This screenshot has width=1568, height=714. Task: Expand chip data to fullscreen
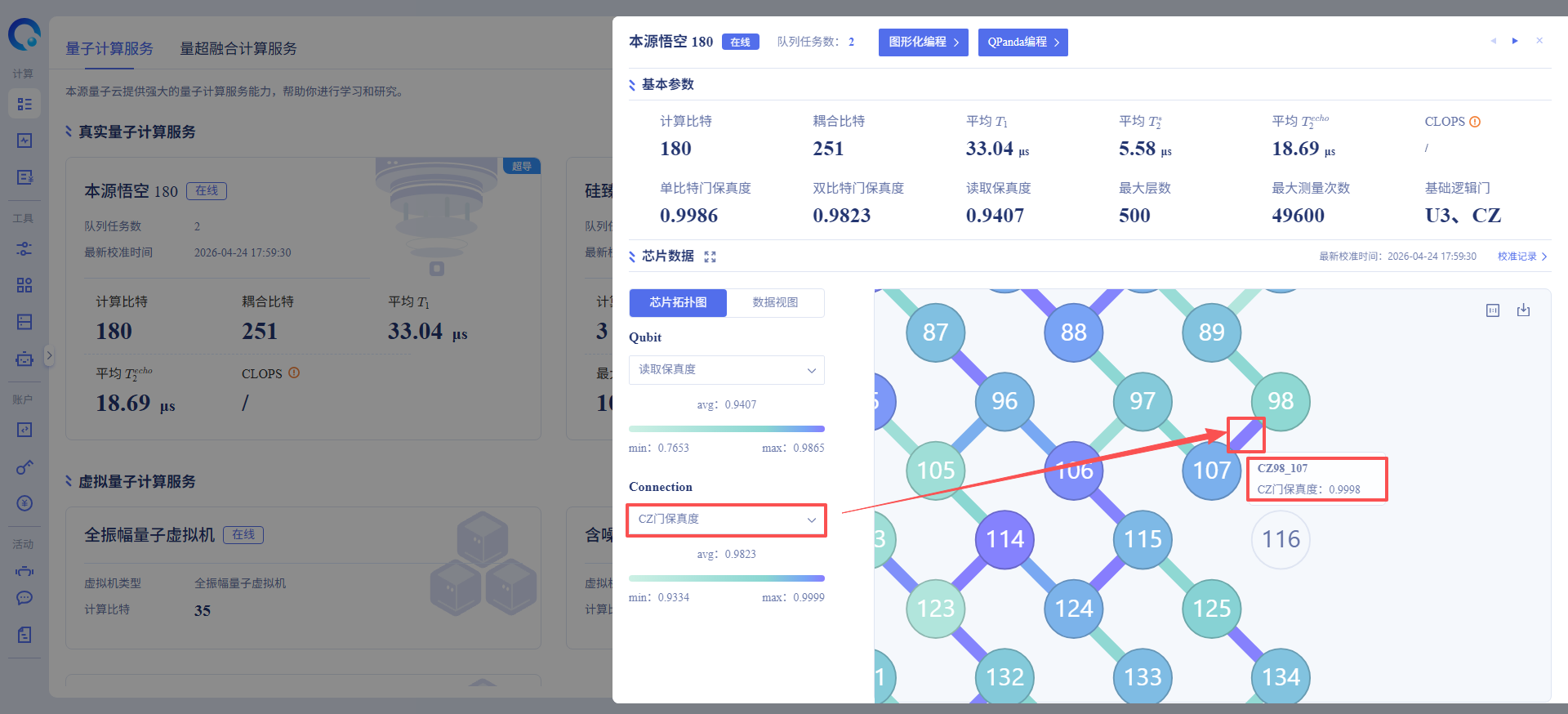click(710, 257)
